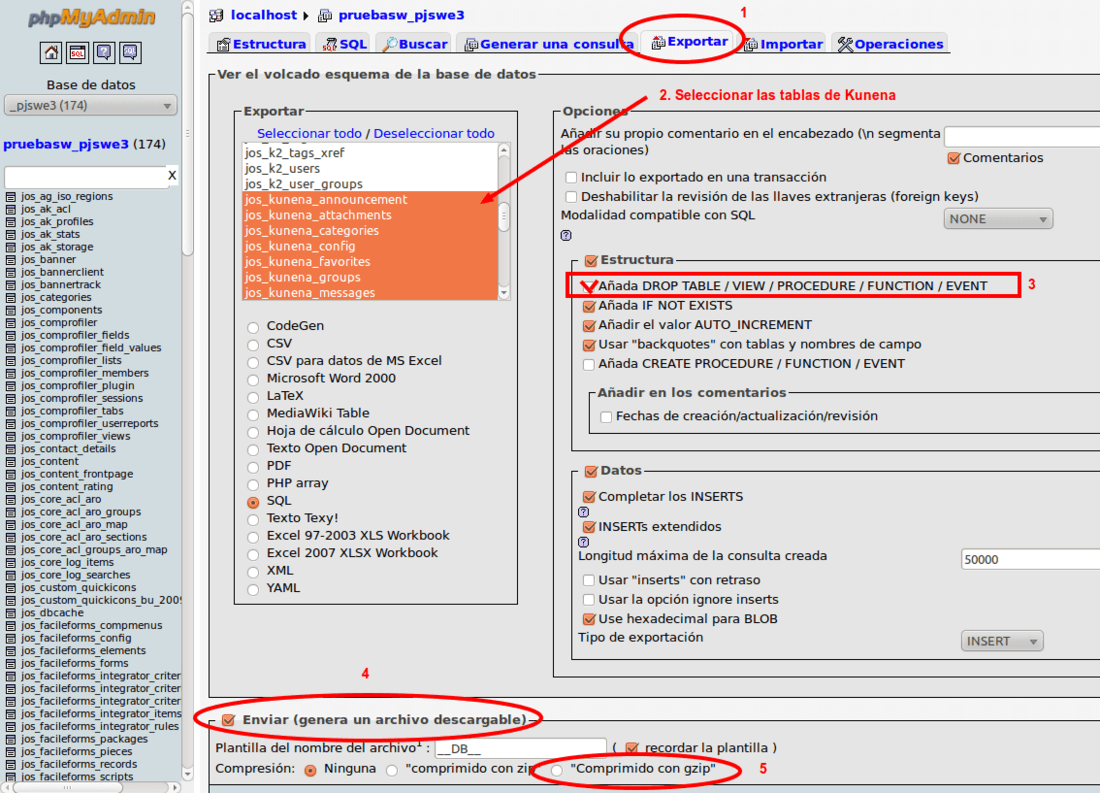Open the SQL compatibility NONE dropdown

998,219
